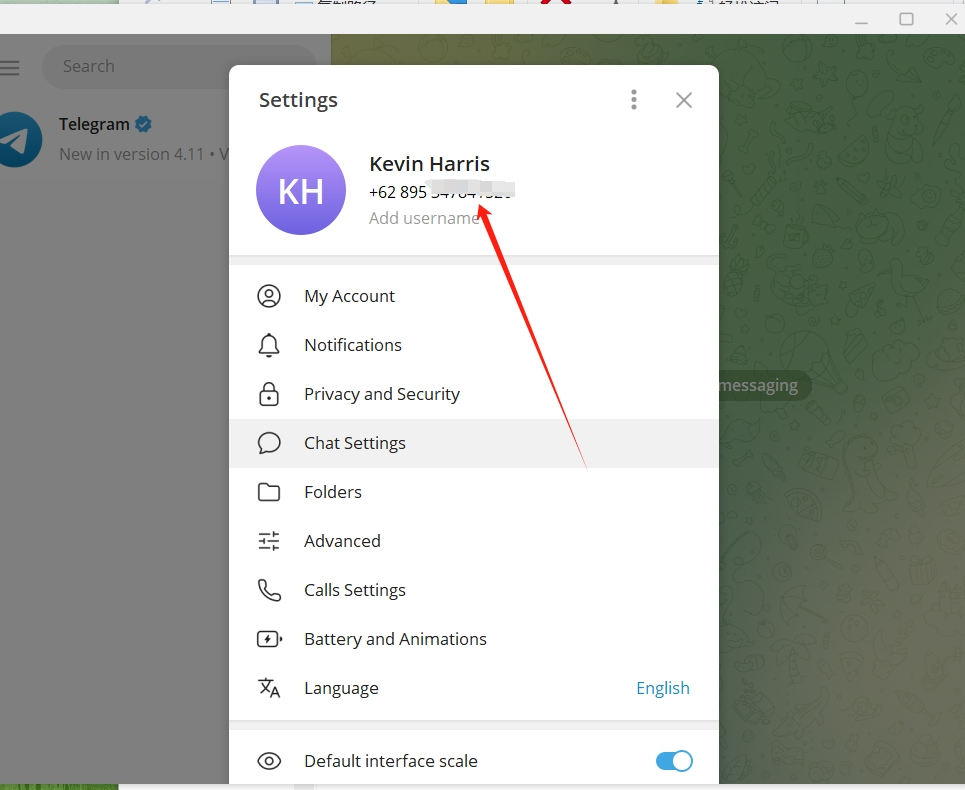
Task: Click the Notifications bell icon
Action: (x=269, y=345)
